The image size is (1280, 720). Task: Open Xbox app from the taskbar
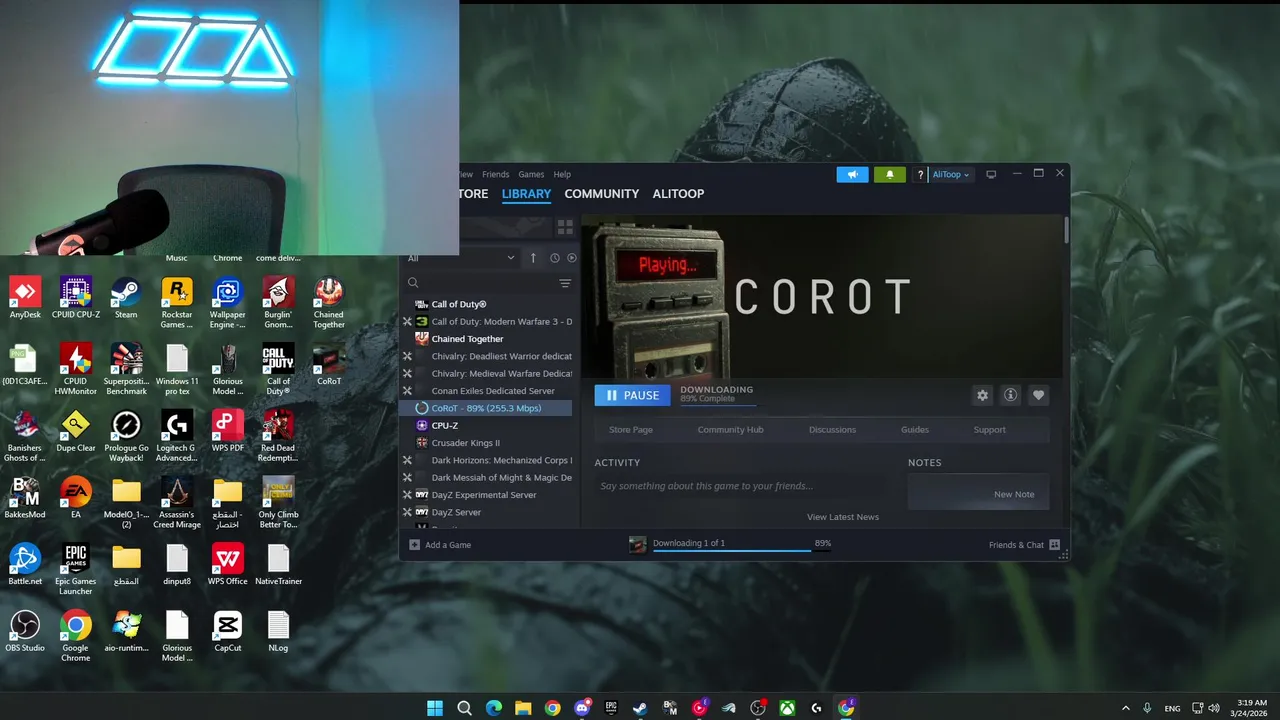coord(788,708)
